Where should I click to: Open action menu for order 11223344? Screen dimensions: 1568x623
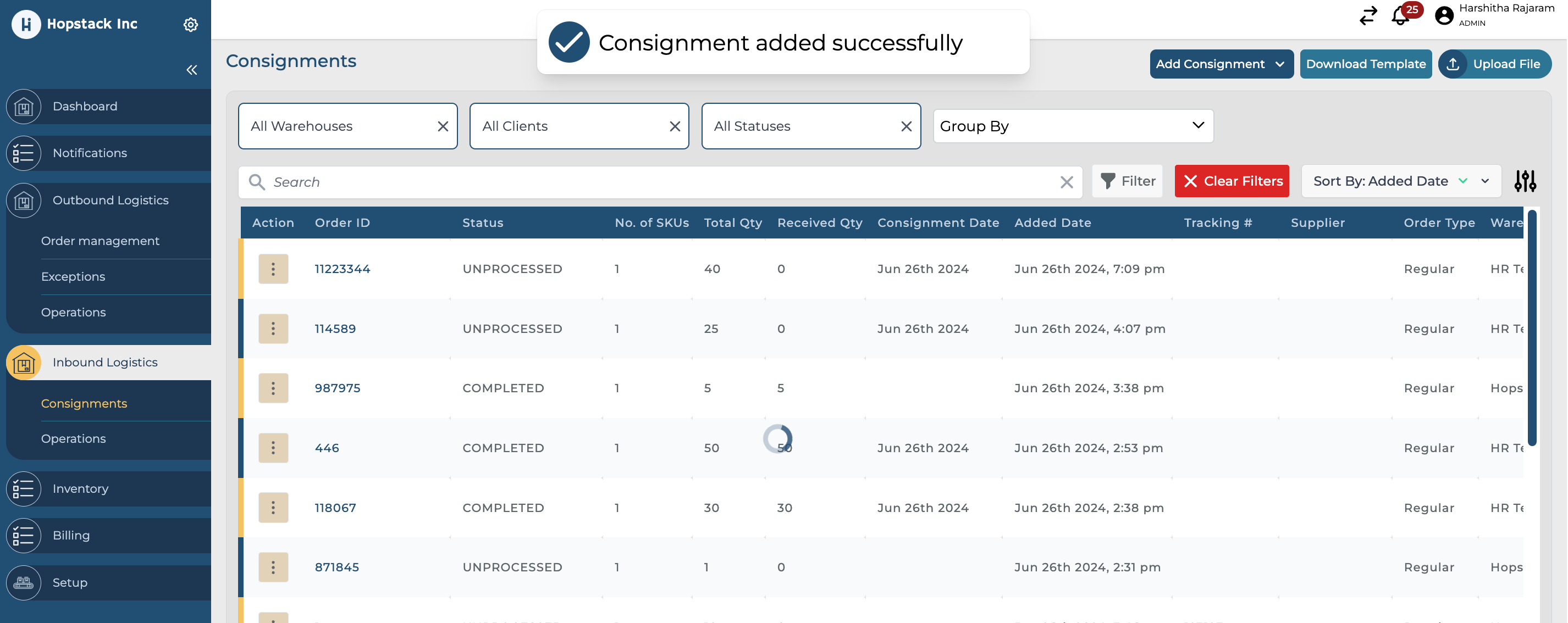coord(273,269)
